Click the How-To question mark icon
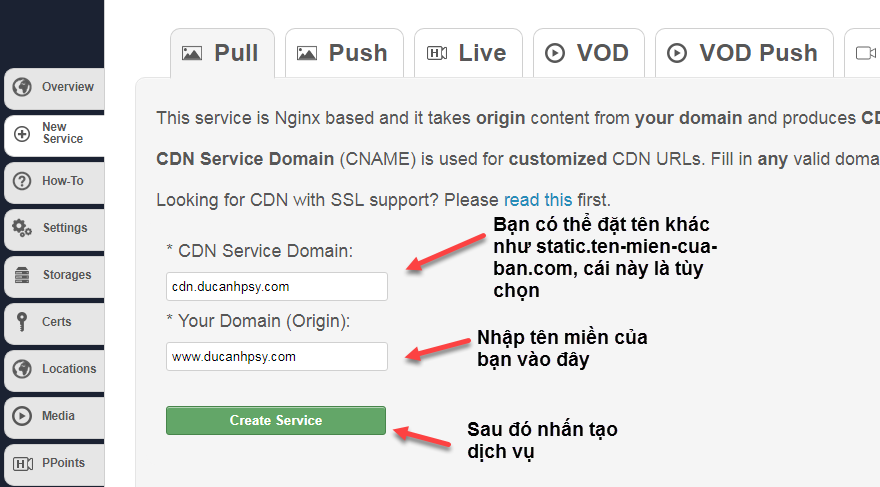The height and width of the screenshot is (487, 880). (22, 181)
